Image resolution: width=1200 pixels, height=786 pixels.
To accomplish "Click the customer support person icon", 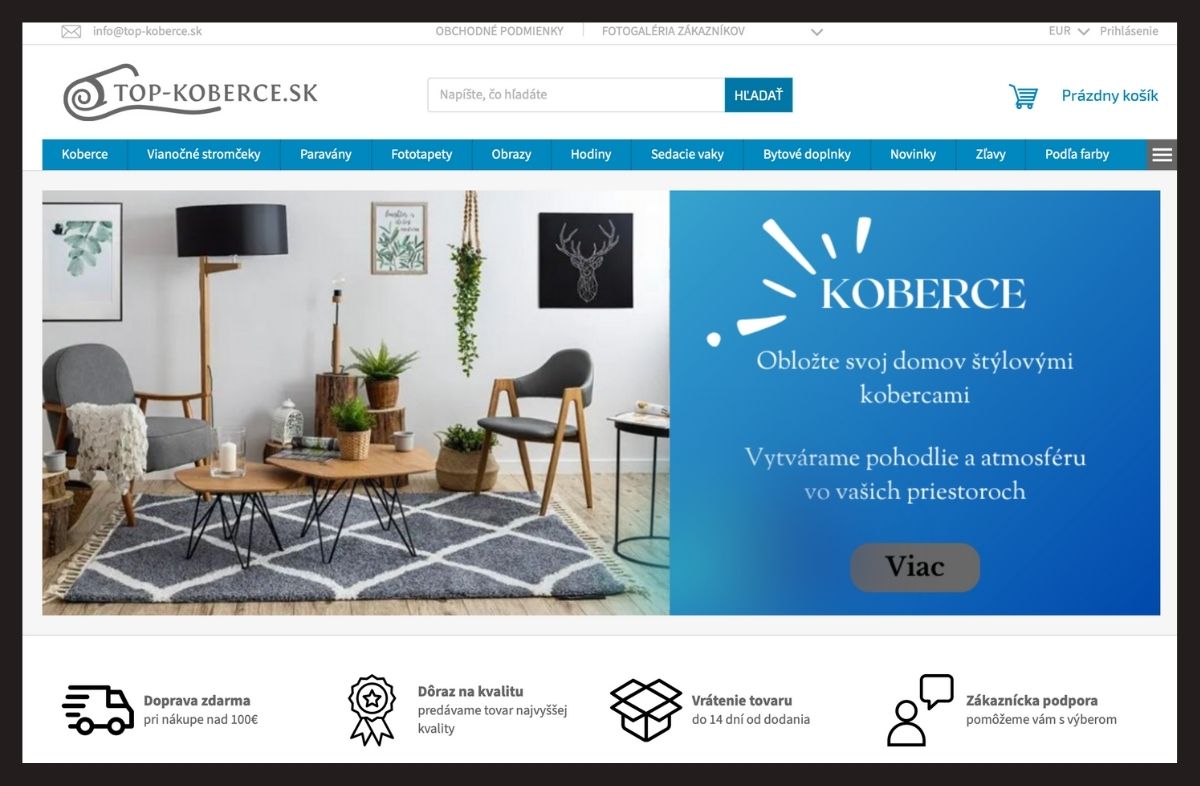I will coord(920,710).
